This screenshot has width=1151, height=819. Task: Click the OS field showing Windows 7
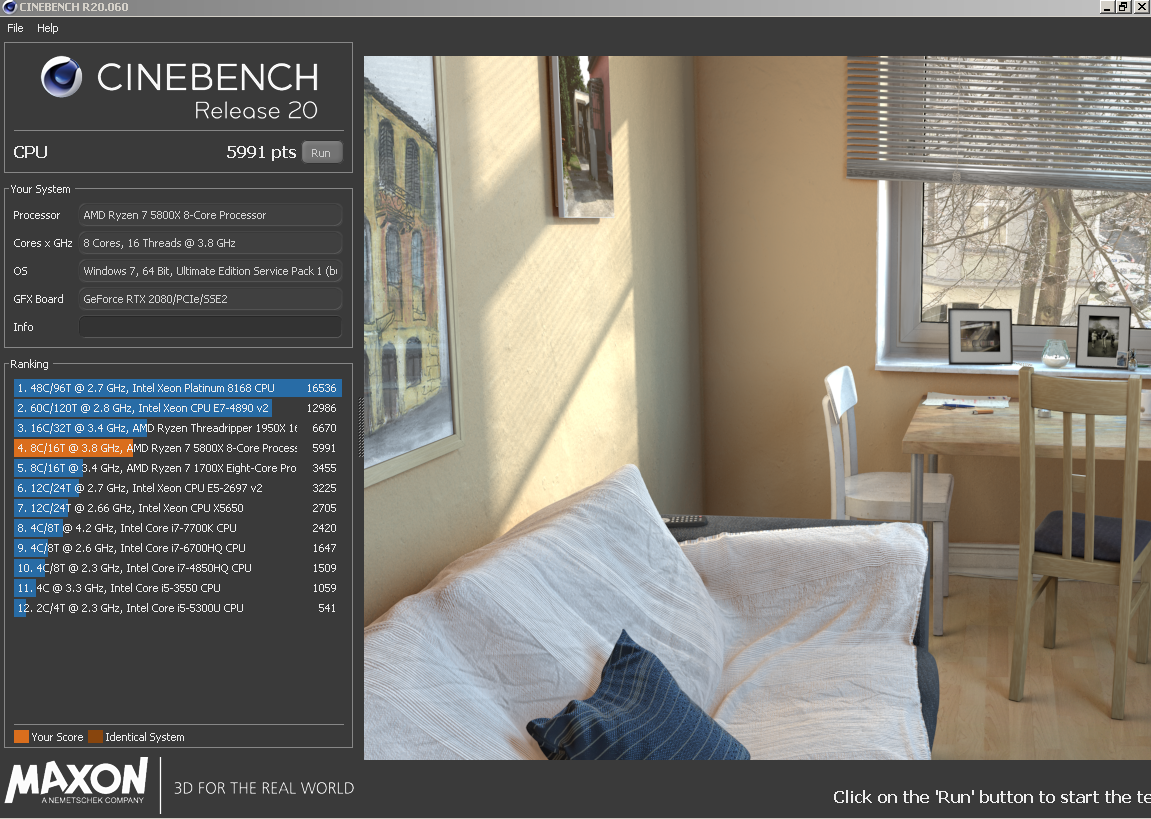point(210,271)
